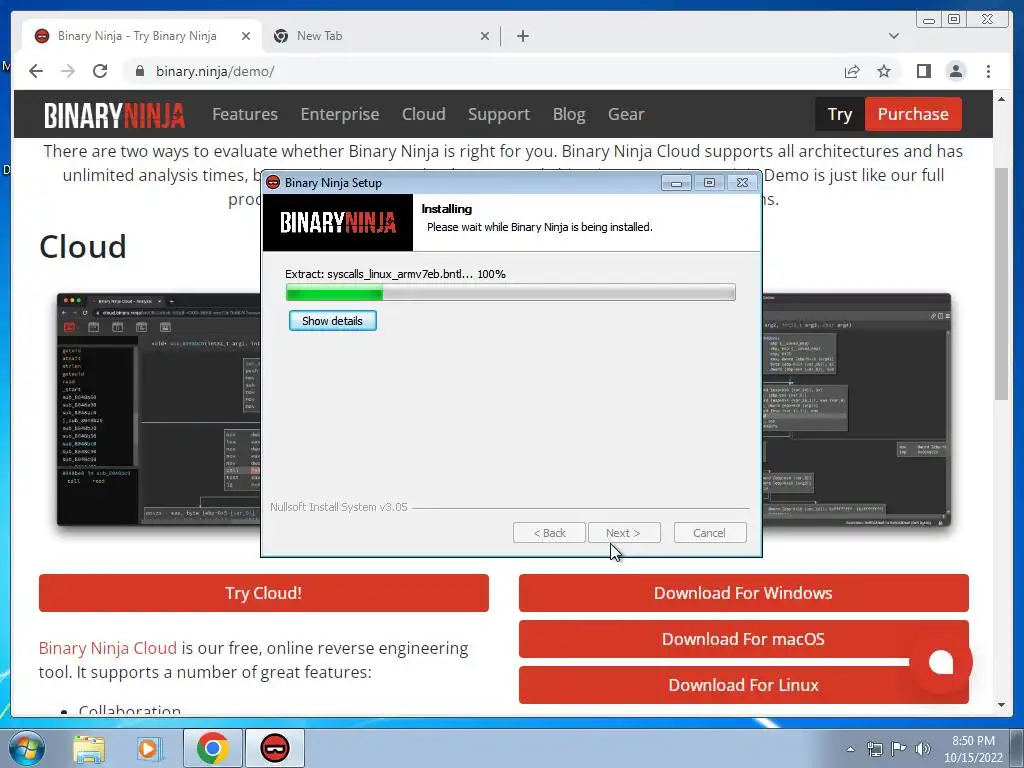Click the browser forward arrow
1024x768 pixels.
[68, 71]
